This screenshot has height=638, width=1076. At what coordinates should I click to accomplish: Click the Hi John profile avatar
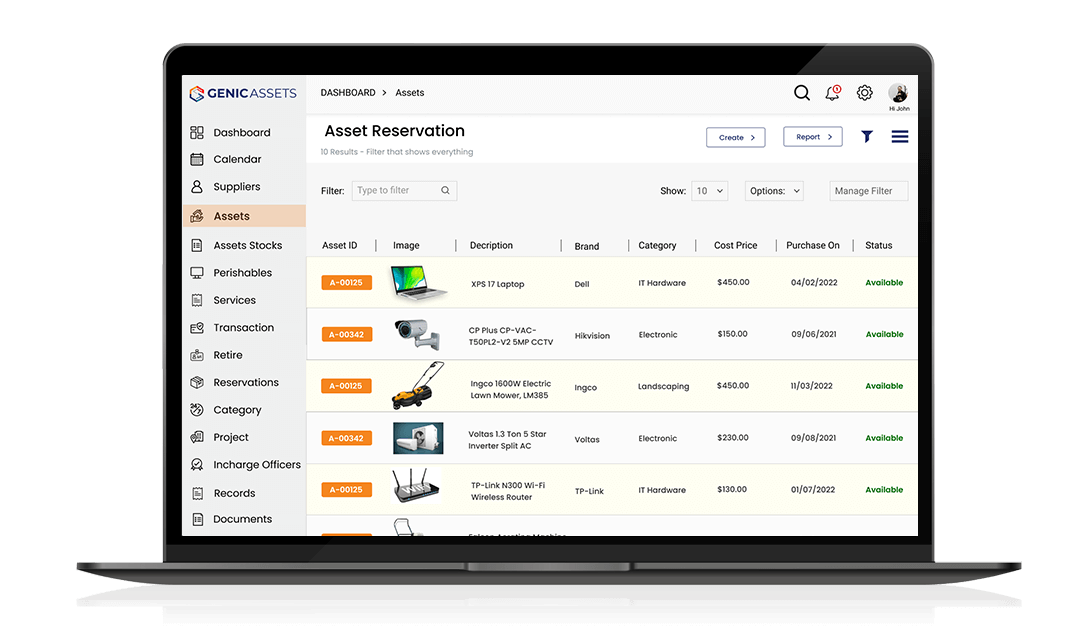click(x=898, y=93)
